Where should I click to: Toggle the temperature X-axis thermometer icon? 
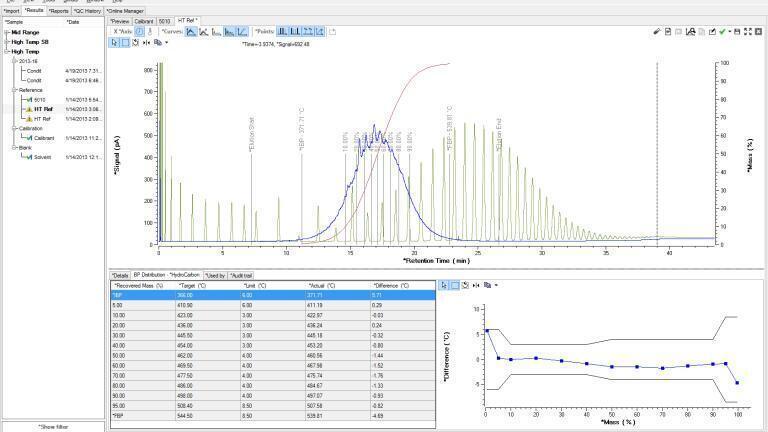click(150, 31)
